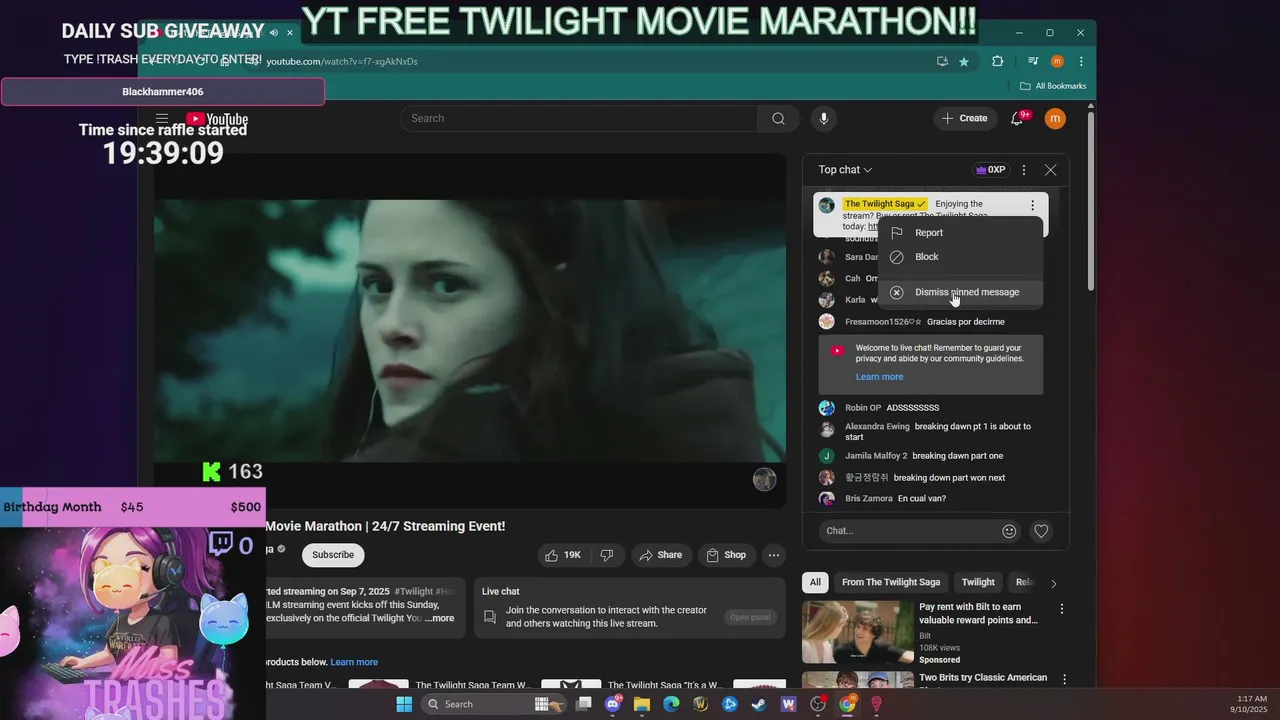Click the channel watermark on video

click(764, 479)
